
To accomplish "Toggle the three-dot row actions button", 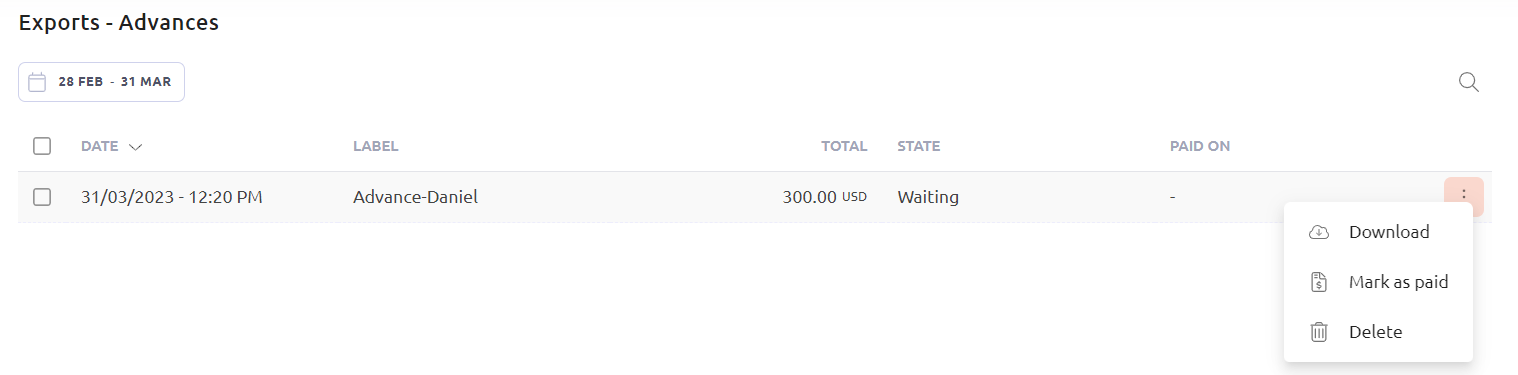I will coord(1463,197).
